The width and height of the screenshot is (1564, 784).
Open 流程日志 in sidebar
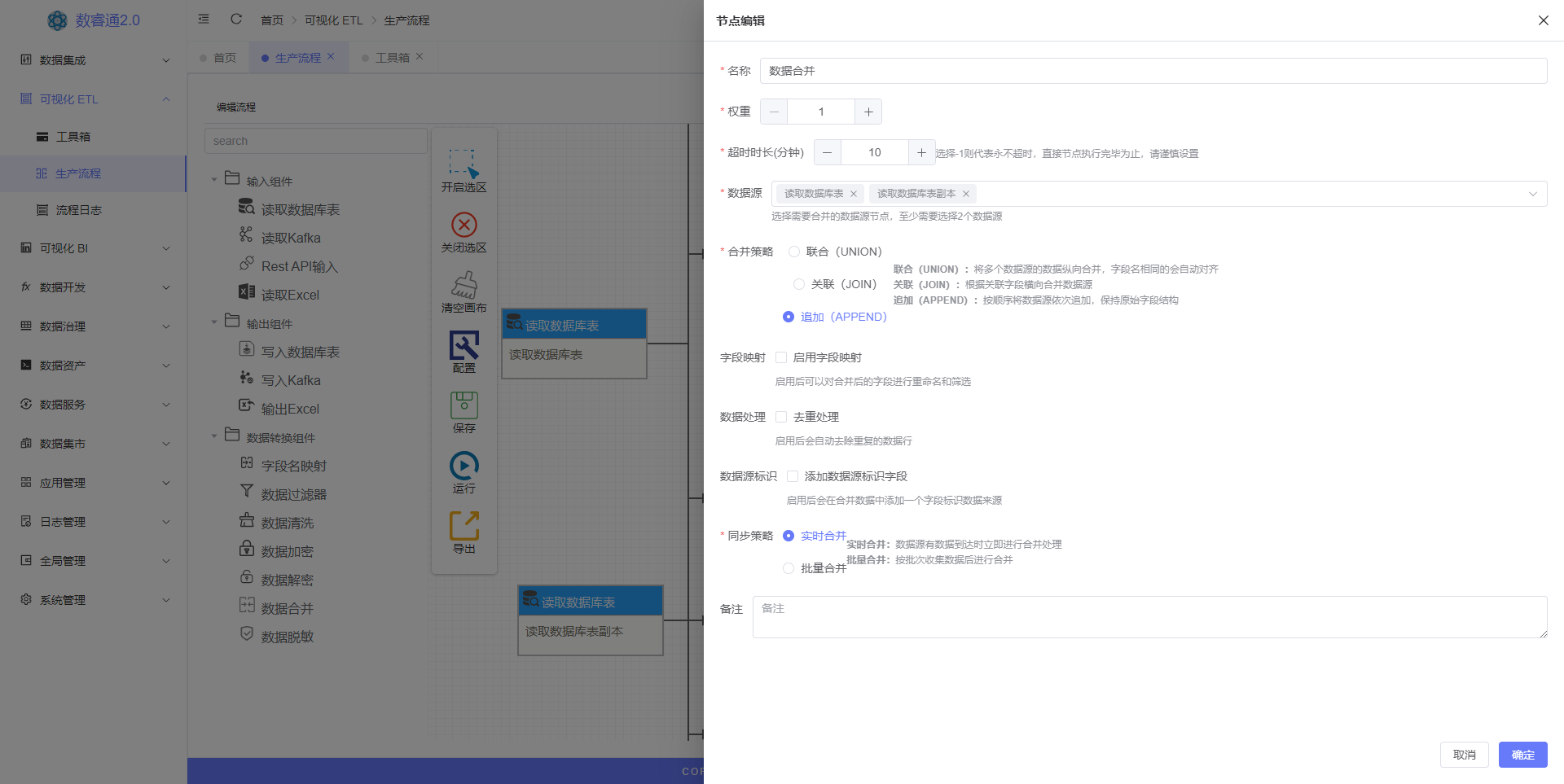click(94, 210)
